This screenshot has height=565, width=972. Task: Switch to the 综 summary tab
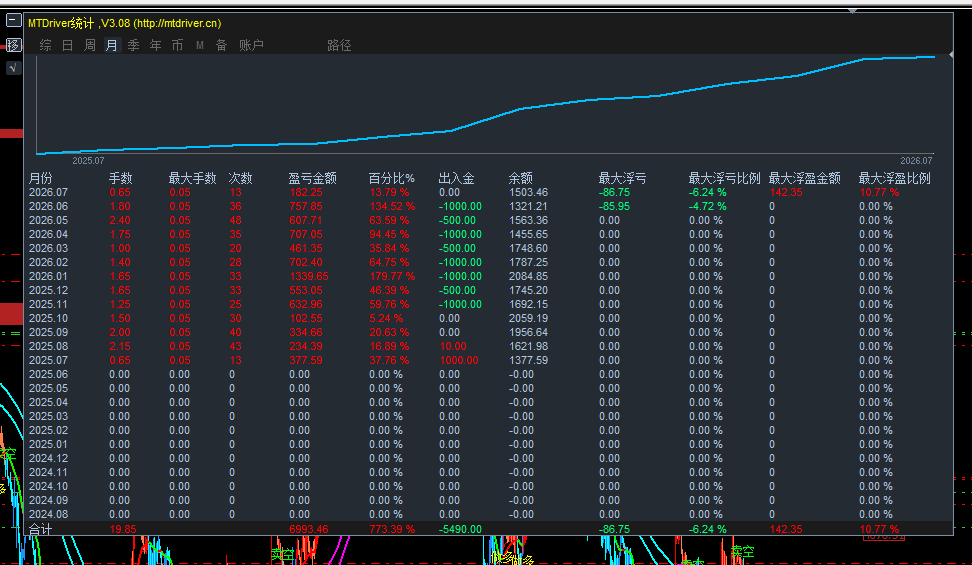[45, 45]
